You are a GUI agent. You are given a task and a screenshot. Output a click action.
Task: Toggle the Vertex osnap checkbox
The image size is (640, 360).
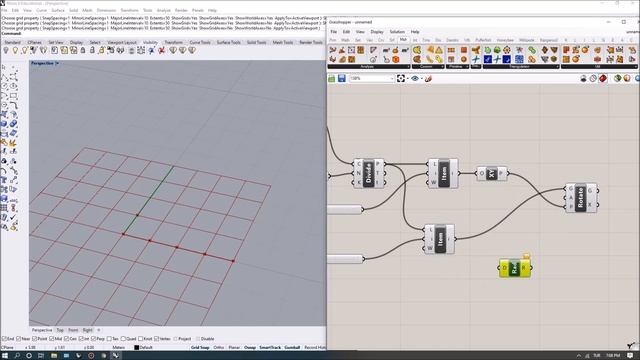point(157,339)
